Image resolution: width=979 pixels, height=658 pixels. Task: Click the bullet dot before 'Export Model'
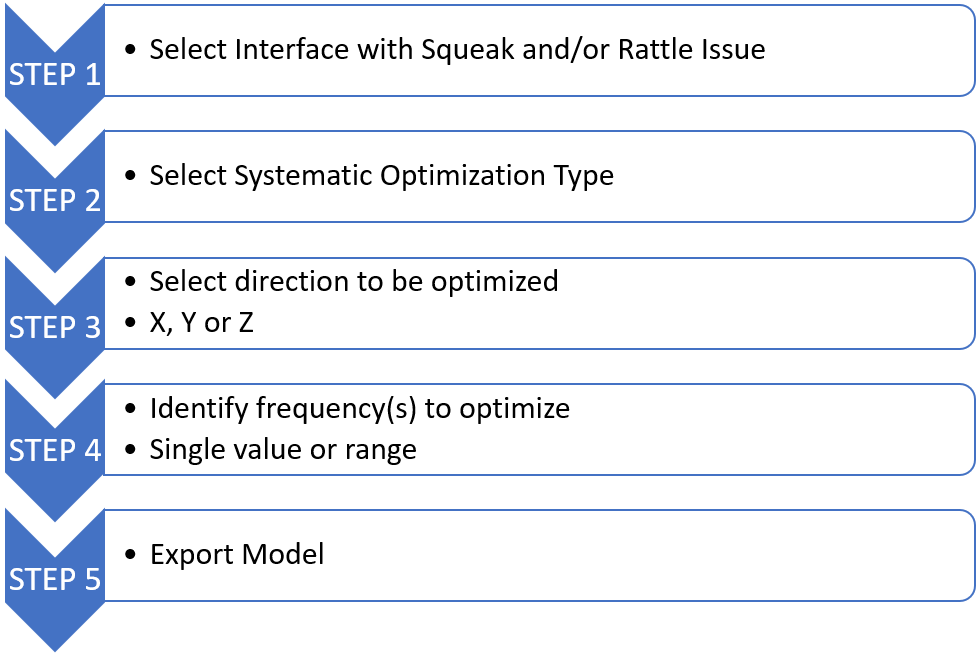130,555
